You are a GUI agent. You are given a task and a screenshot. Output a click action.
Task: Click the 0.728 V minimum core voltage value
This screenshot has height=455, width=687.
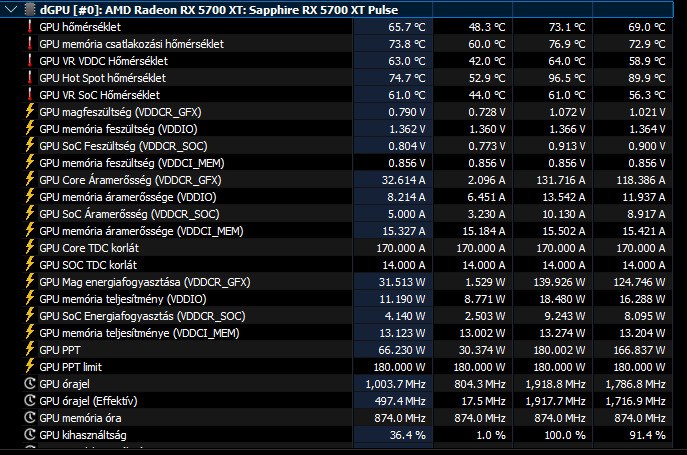487,112
